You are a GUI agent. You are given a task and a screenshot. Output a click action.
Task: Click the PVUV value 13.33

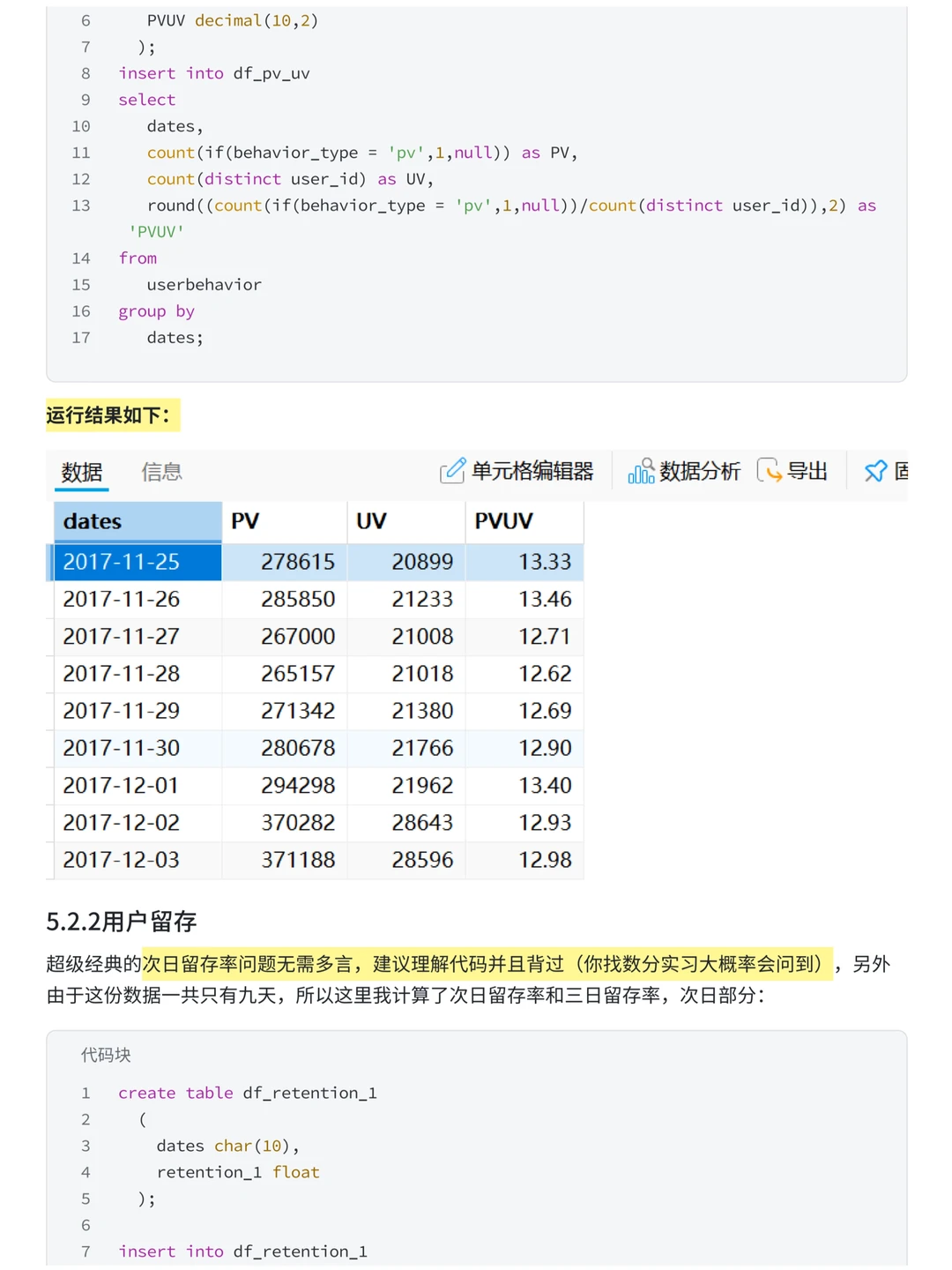524,562
